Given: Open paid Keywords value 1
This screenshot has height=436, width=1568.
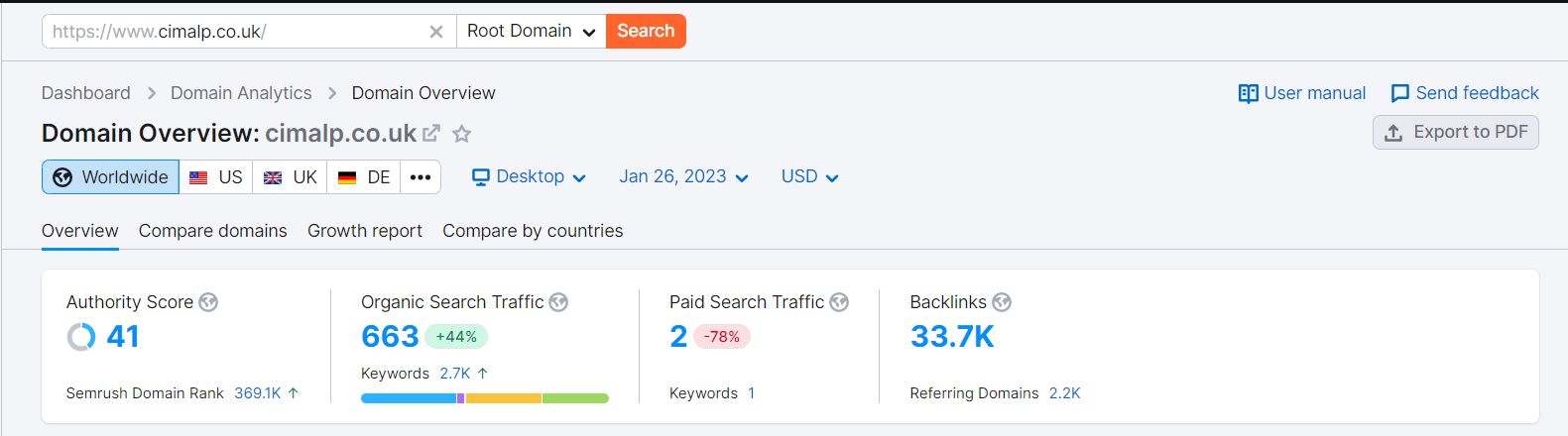Looking at the screenshot, I should pyautogui.click(x=751, y=393).
